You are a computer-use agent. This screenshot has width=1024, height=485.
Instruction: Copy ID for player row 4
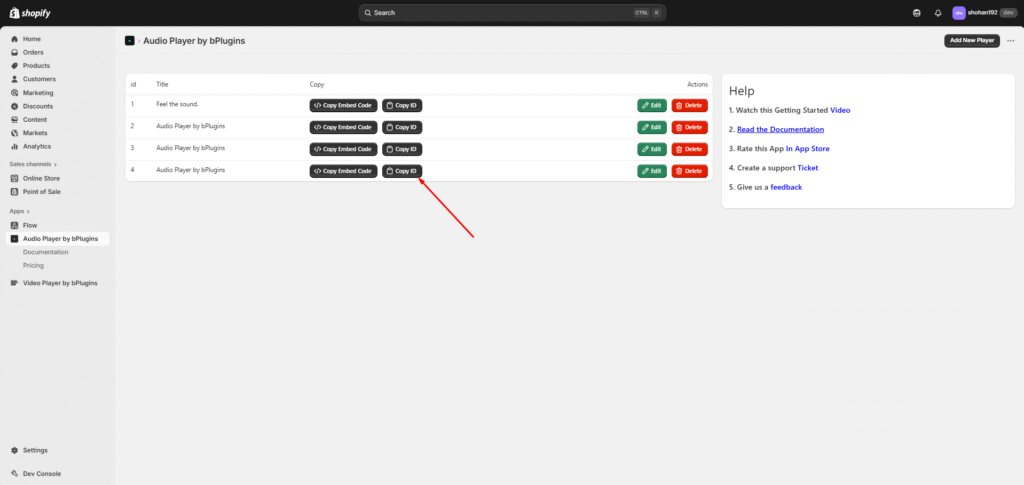(402, 171)
